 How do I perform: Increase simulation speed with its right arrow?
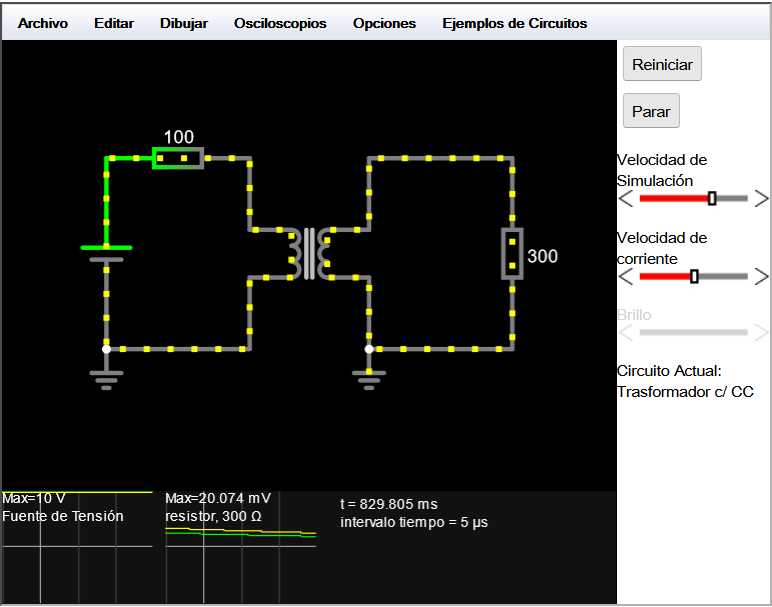pos(761,199)
